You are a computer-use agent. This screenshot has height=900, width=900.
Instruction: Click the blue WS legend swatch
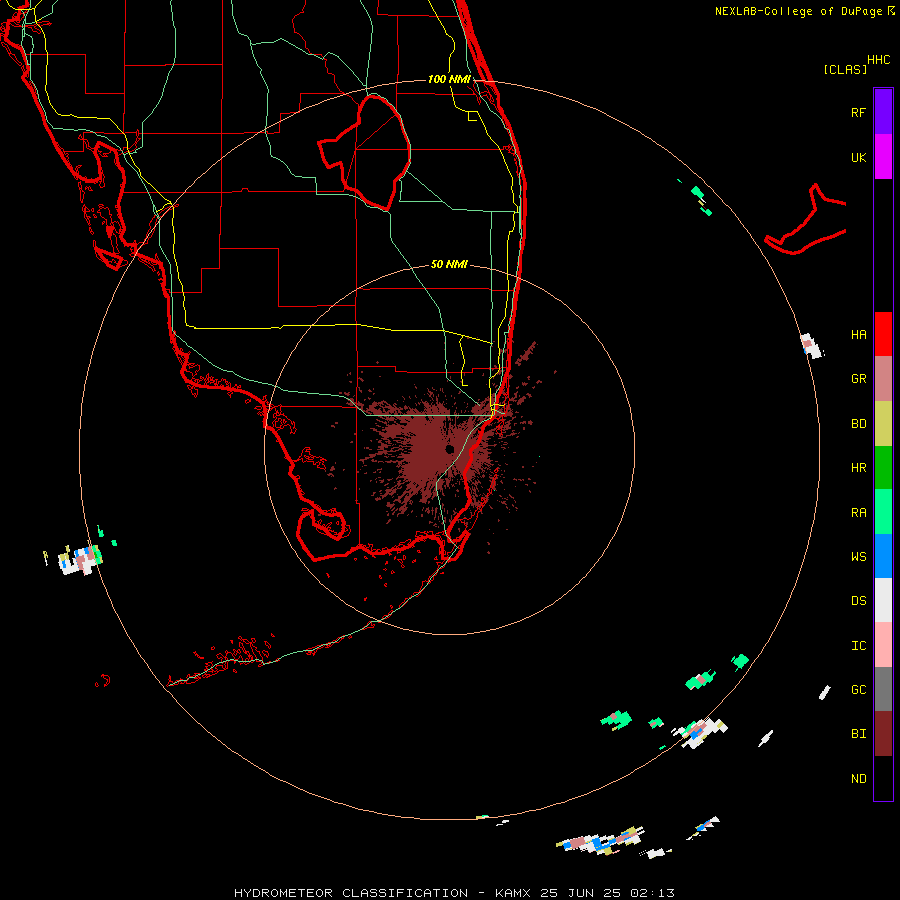[883, 556]
